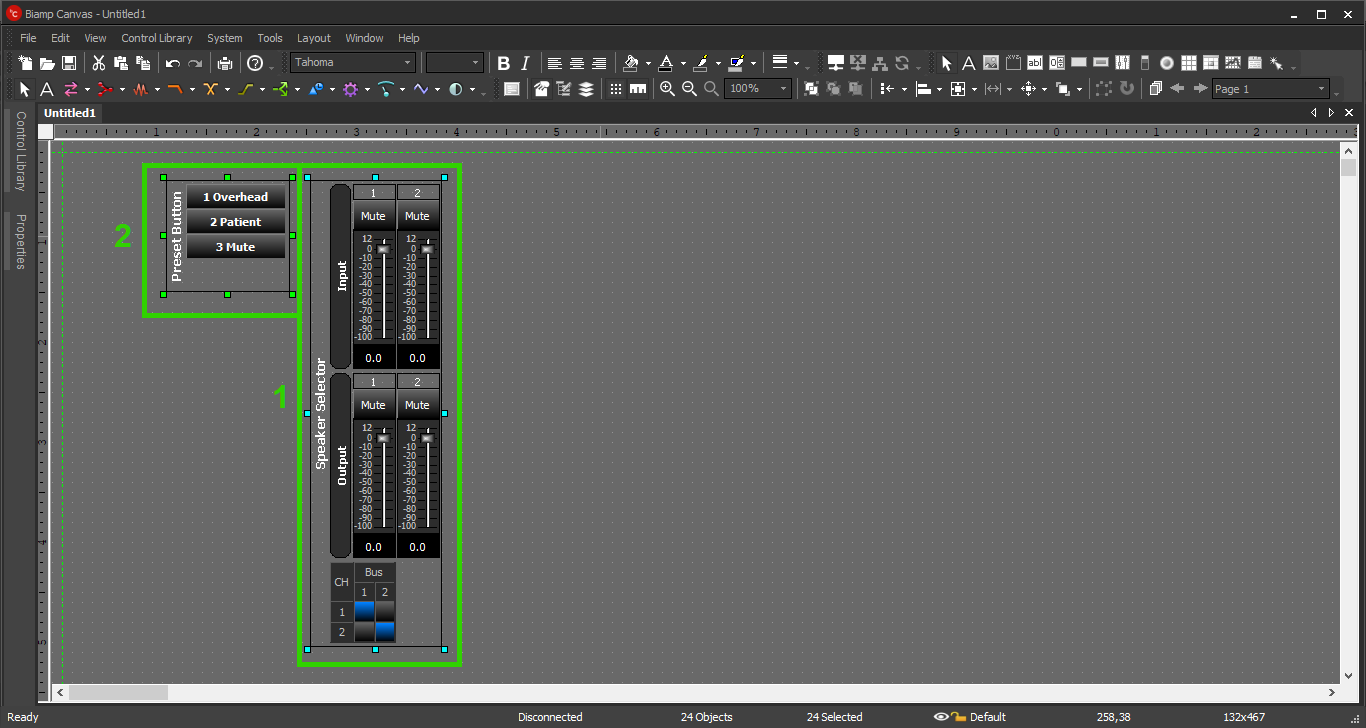
Task: Click the horizontal scrollbar thumb
Action: point(118,692)
